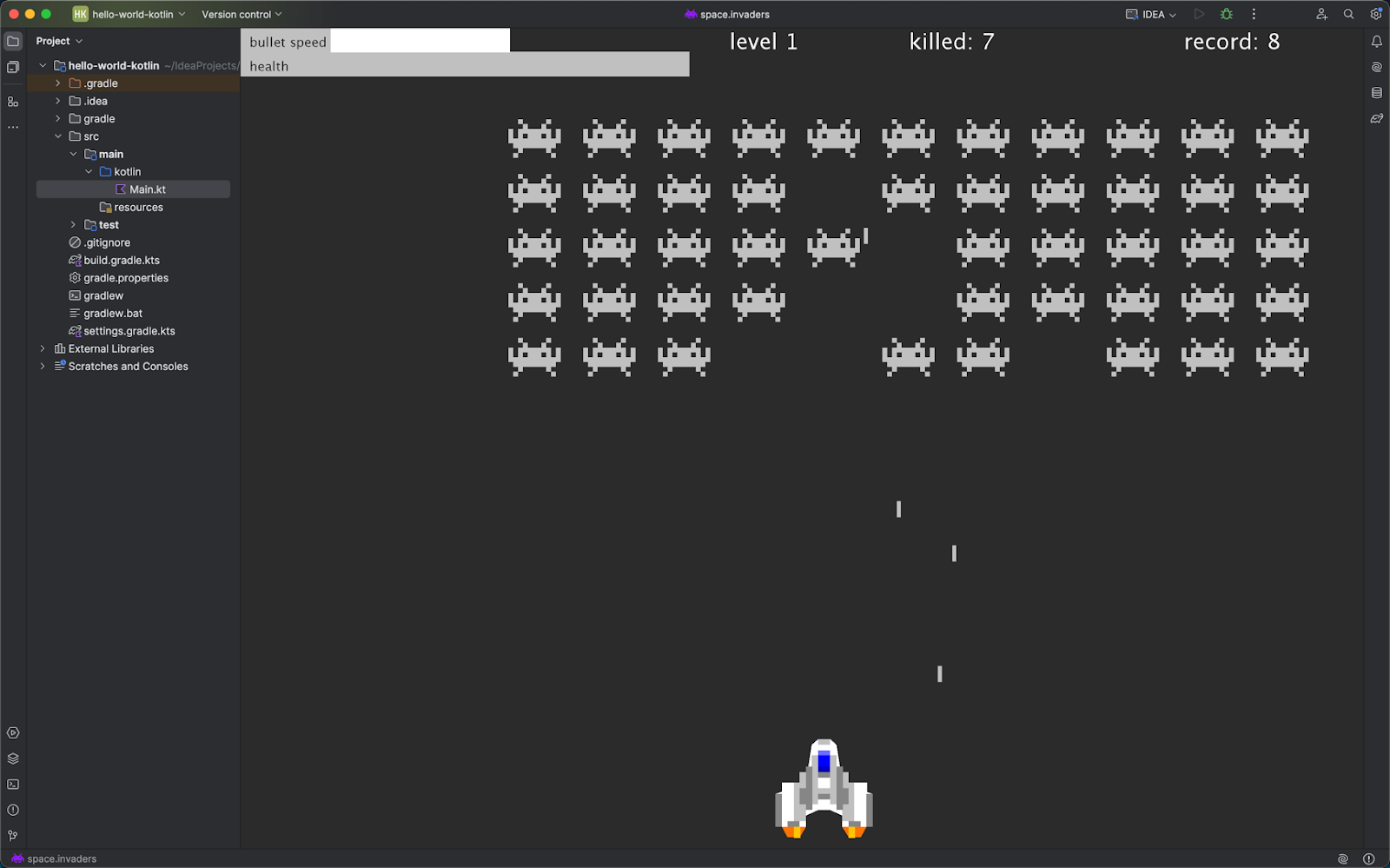Open the Version control dropdown
This screenshot has height=868, width=1390.
pos(242,14)
